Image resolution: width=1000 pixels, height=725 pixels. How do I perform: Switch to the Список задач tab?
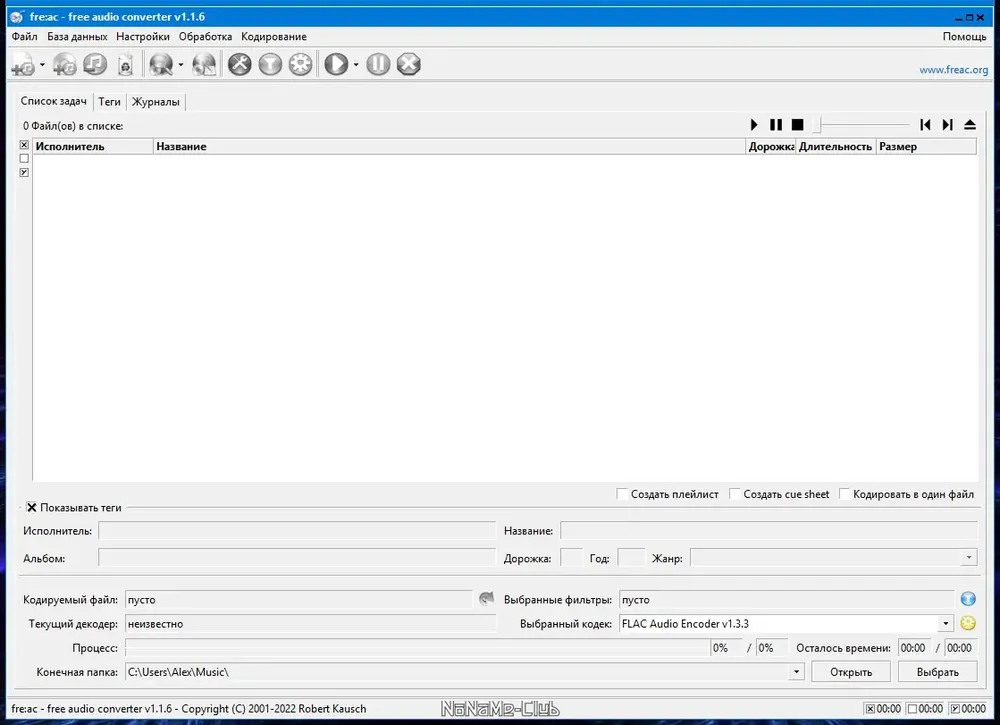[x=54, y=101]
